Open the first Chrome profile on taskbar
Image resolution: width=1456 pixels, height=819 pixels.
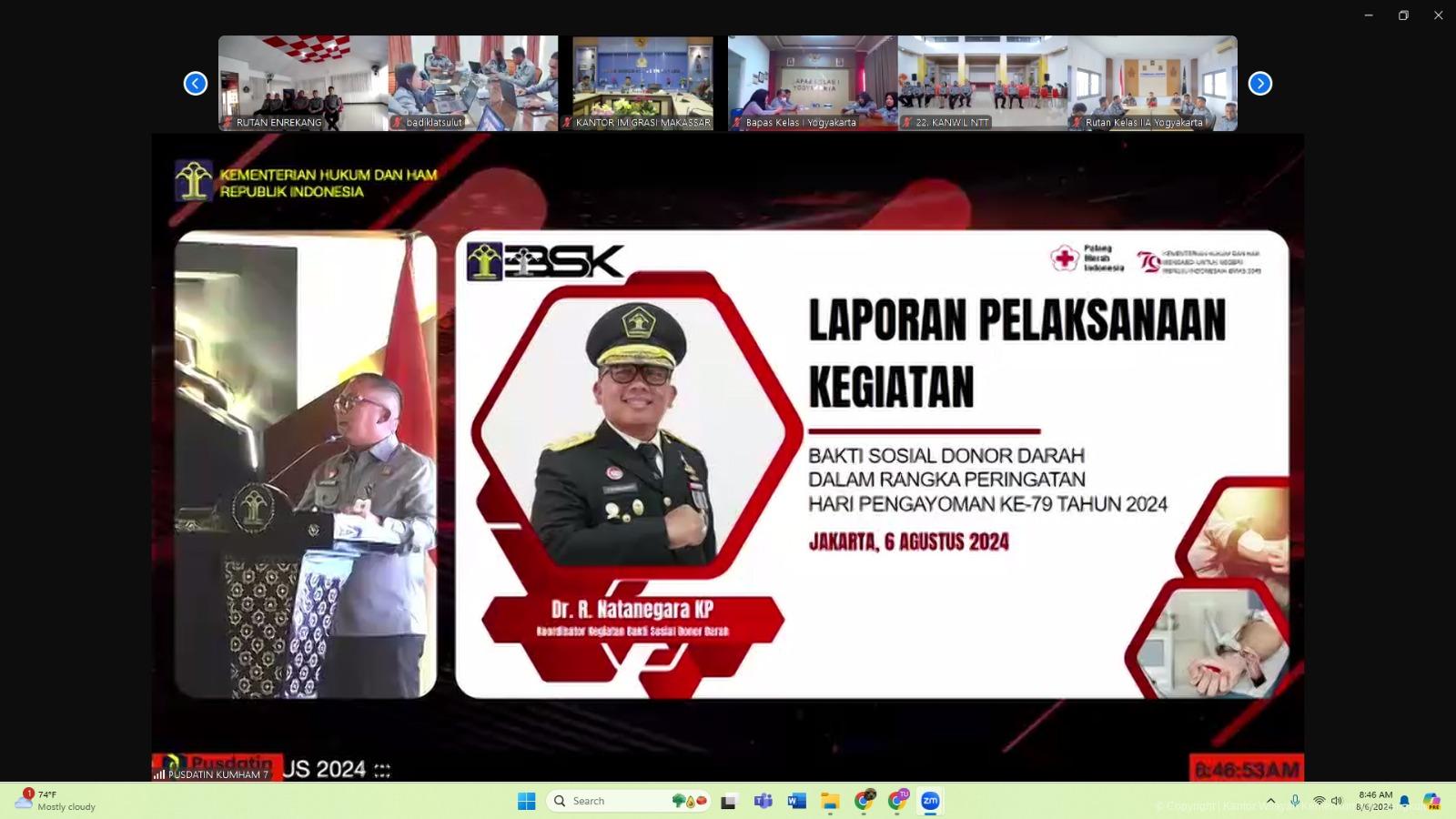coord(864,801)
